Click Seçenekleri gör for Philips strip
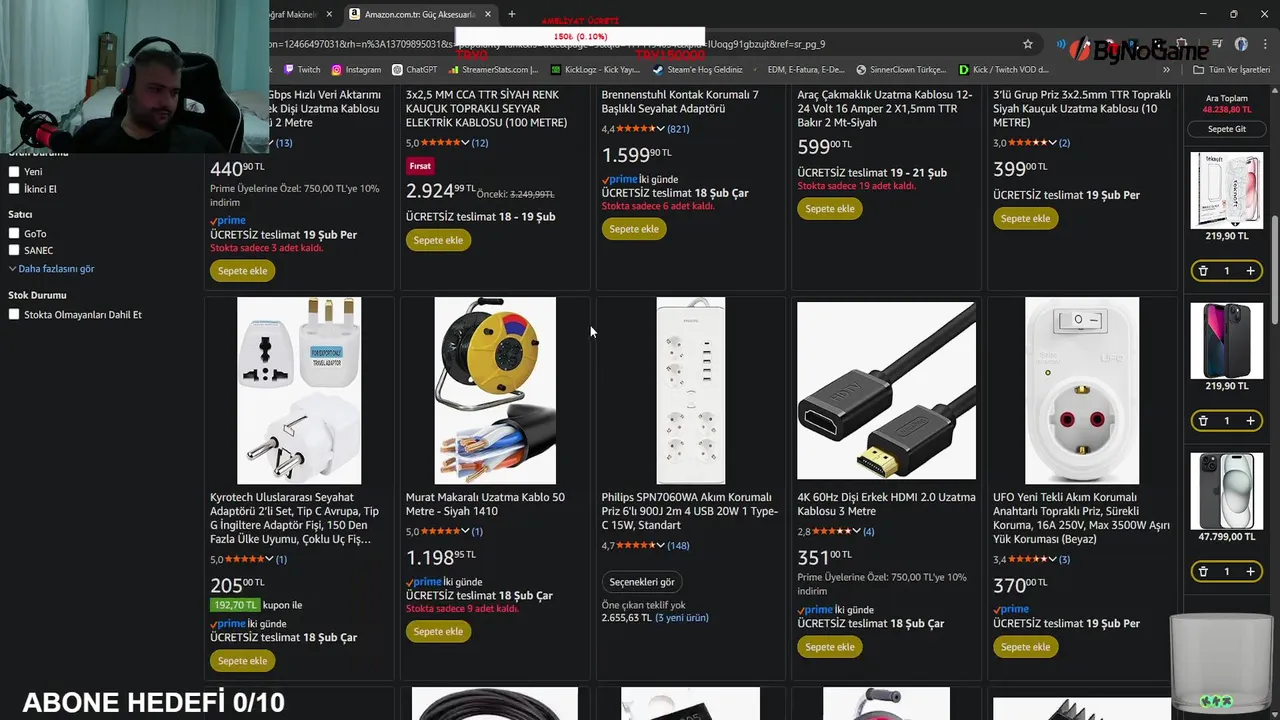The width and height of the screenshot is (1280, 720). (642, 582)
